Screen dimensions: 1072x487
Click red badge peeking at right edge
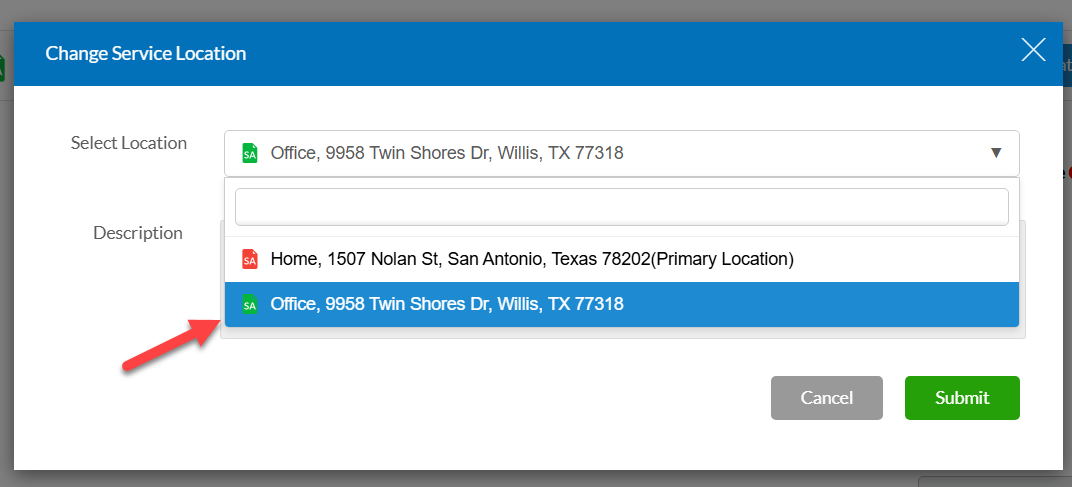1067,172
